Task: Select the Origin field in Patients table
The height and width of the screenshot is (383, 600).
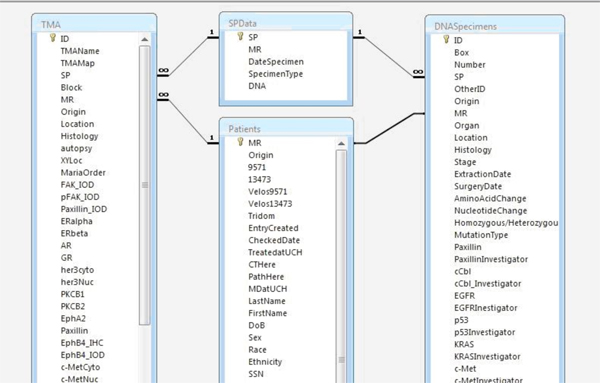Action: coord(261,155)
